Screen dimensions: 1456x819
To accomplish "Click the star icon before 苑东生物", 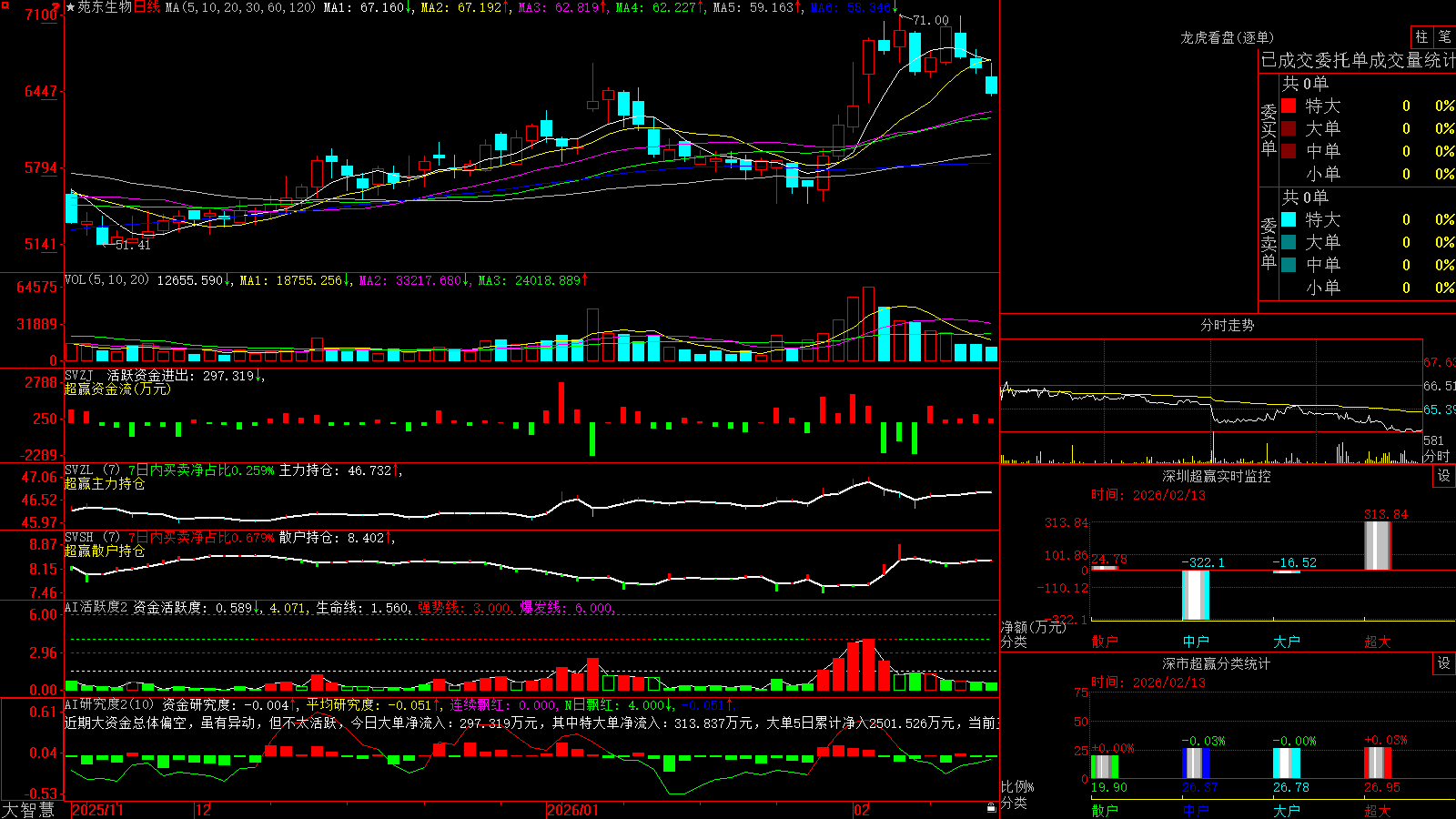I will click(71, 7).
